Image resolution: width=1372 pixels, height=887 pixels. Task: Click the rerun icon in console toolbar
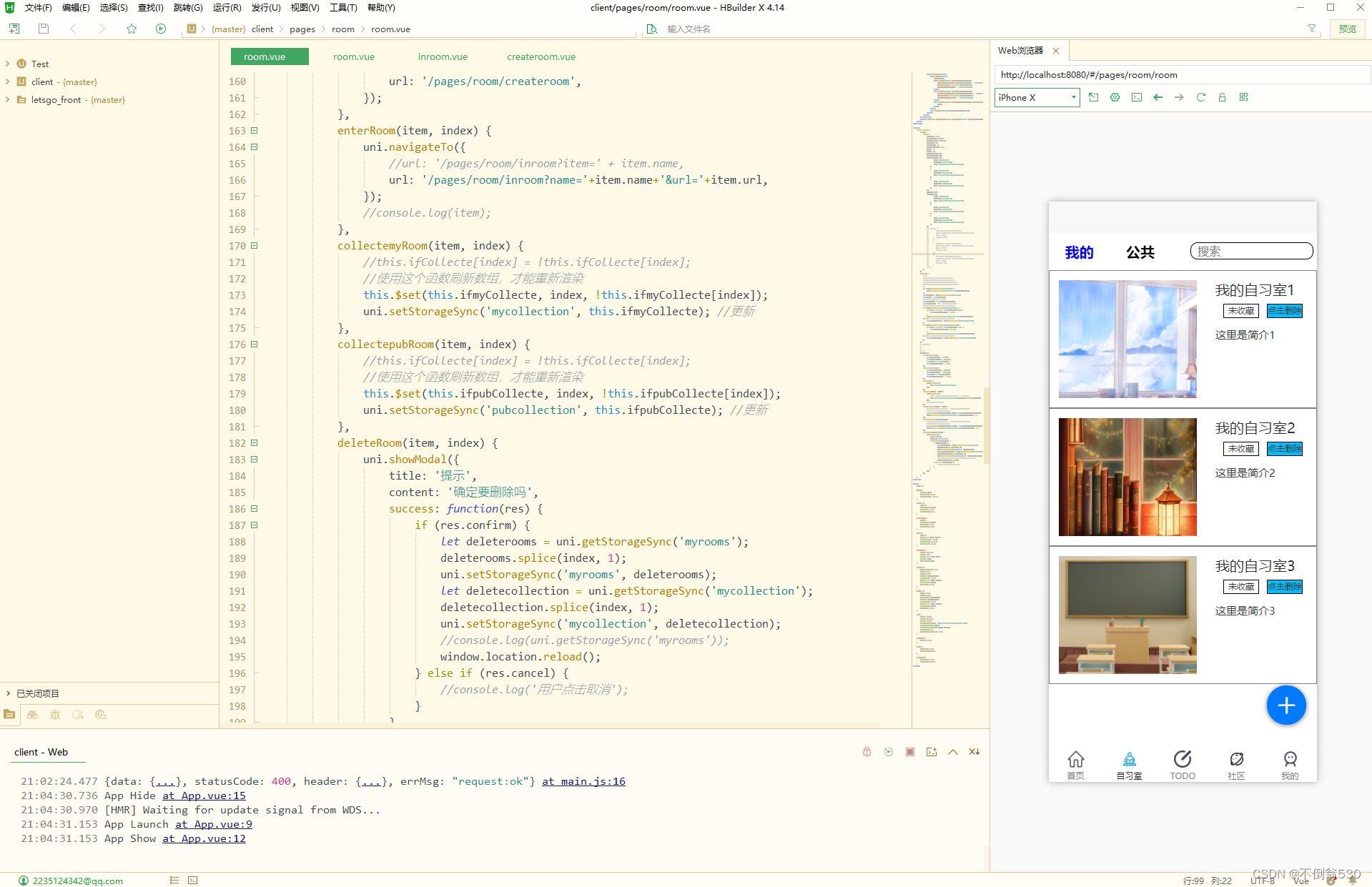tap(889, 752)
